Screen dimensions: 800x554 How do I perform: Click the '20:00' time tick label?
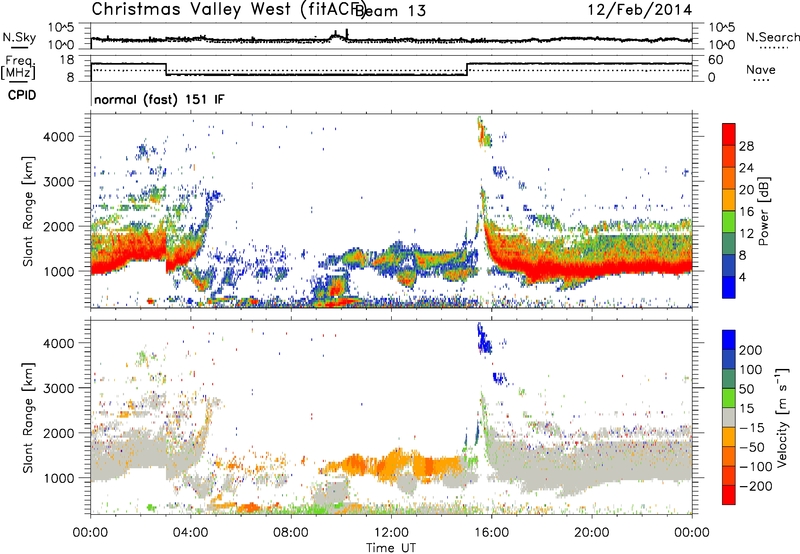pos(591,533)
